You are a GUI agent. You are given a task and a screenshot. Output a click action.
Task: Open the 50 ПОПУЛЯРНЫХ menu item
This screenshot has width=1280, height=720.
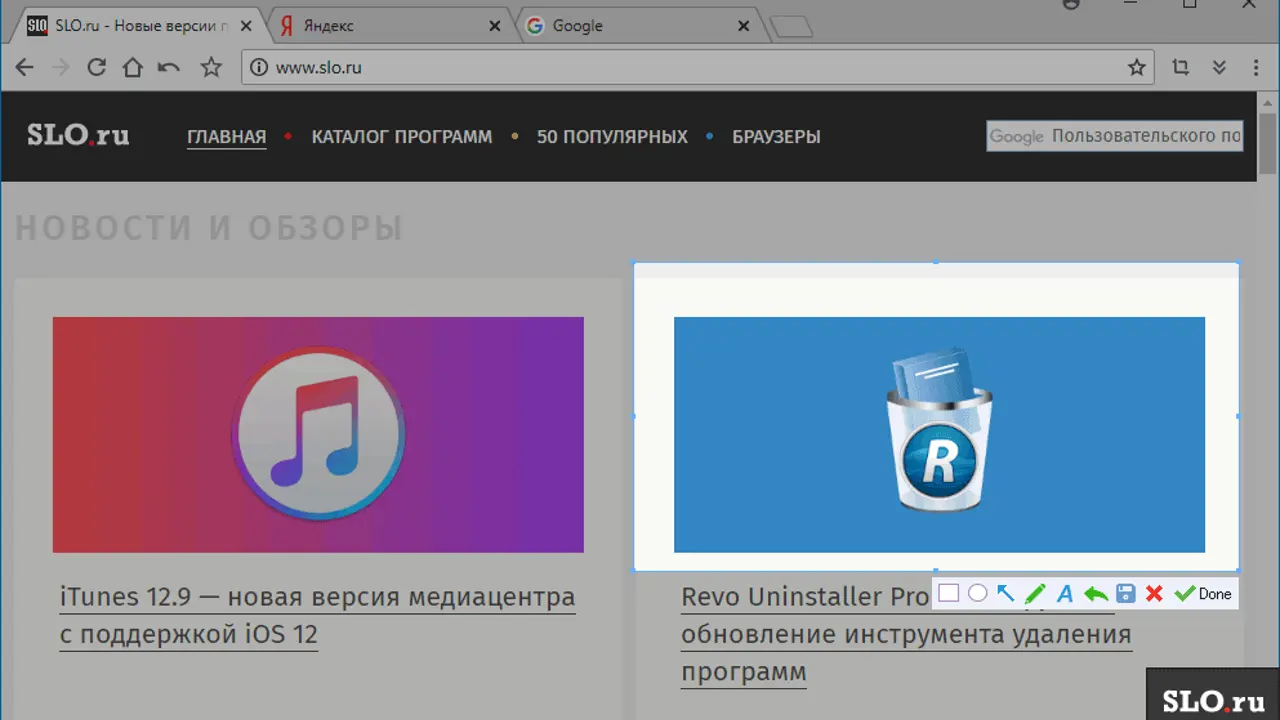pyautogui.click(x=612, y=137)
